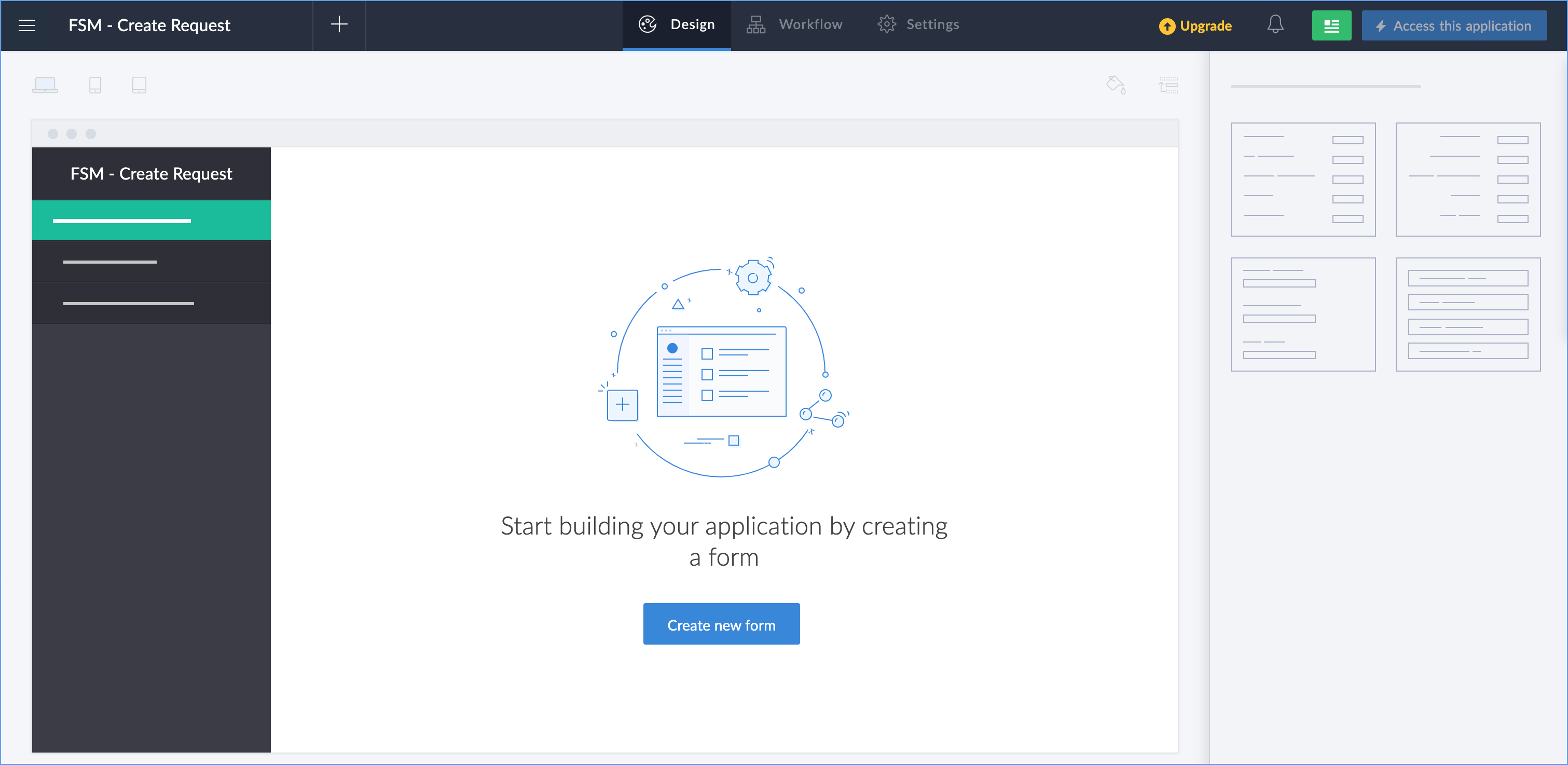Open the paint bucket theme icon
This screenshot has height=765, width=1568.
tap(1116, 85)
